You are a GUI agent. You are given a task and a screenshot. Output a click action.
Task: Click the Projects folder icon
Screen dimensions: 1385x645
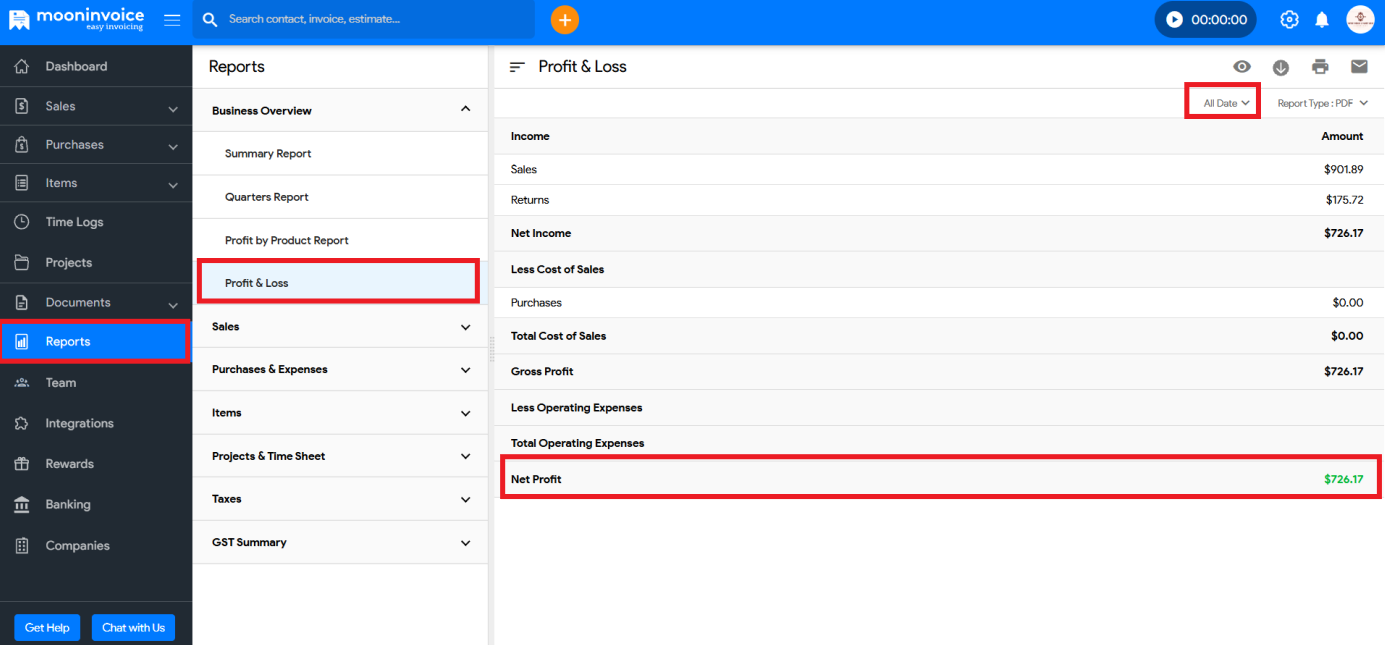pos(22,262)
